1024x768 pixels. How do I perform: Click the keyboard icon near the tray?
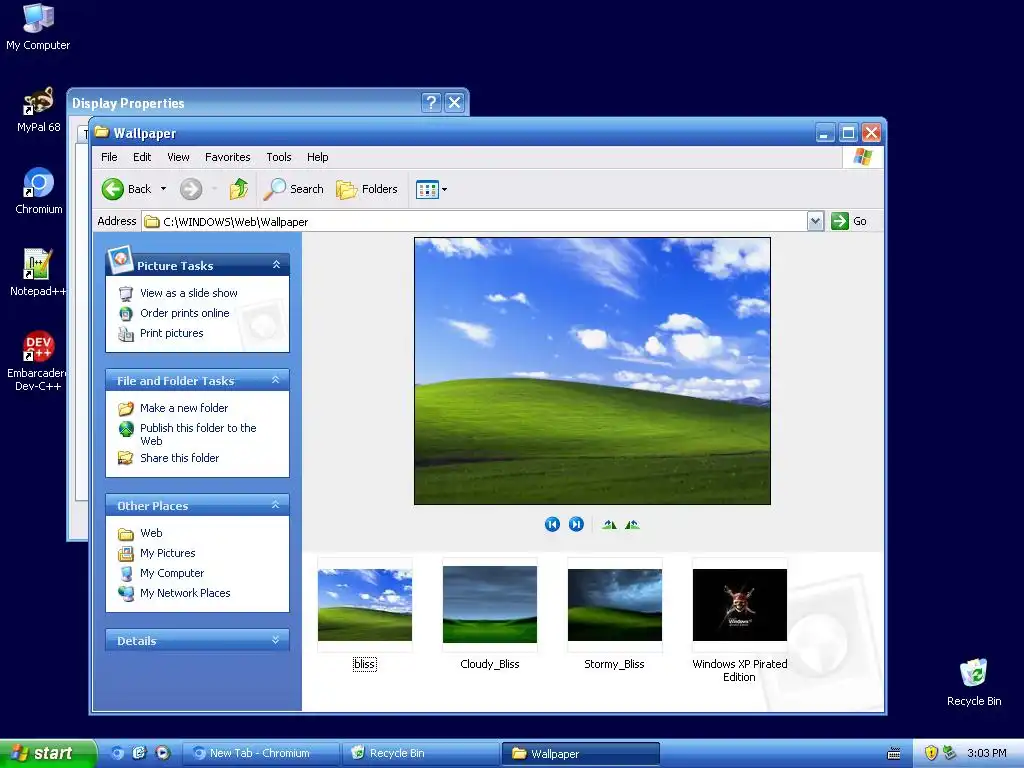[x=894, y=754]
